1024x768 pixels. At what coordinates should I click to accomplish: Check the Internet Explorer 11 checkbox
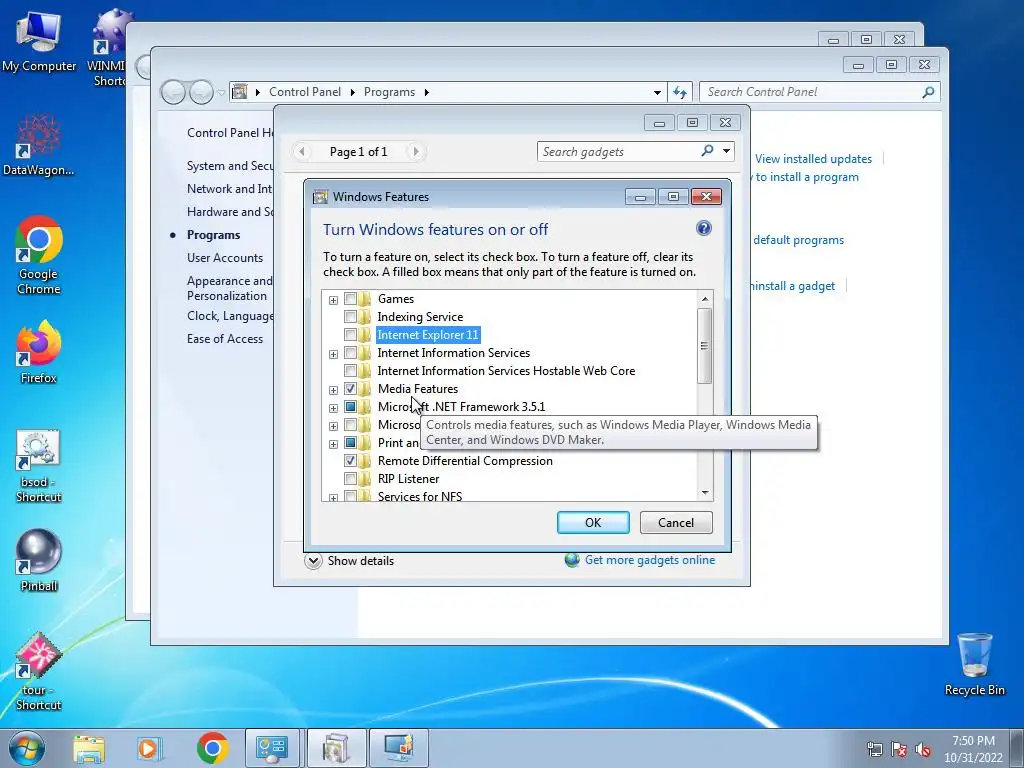(350, 335)
